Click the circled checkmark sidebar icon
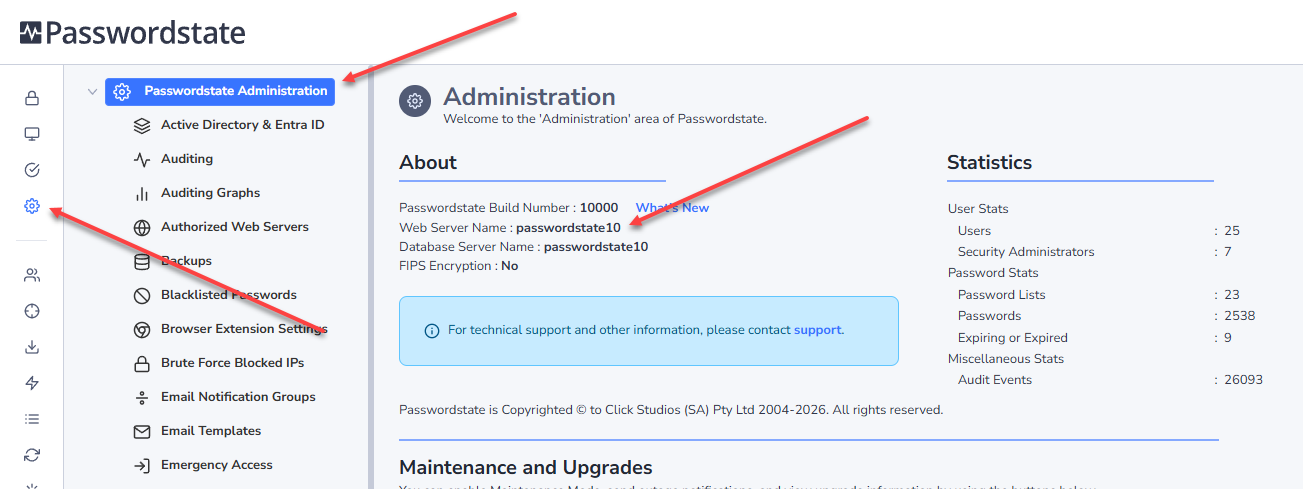This screenshot has width=1303, height=489. [32, 170]
